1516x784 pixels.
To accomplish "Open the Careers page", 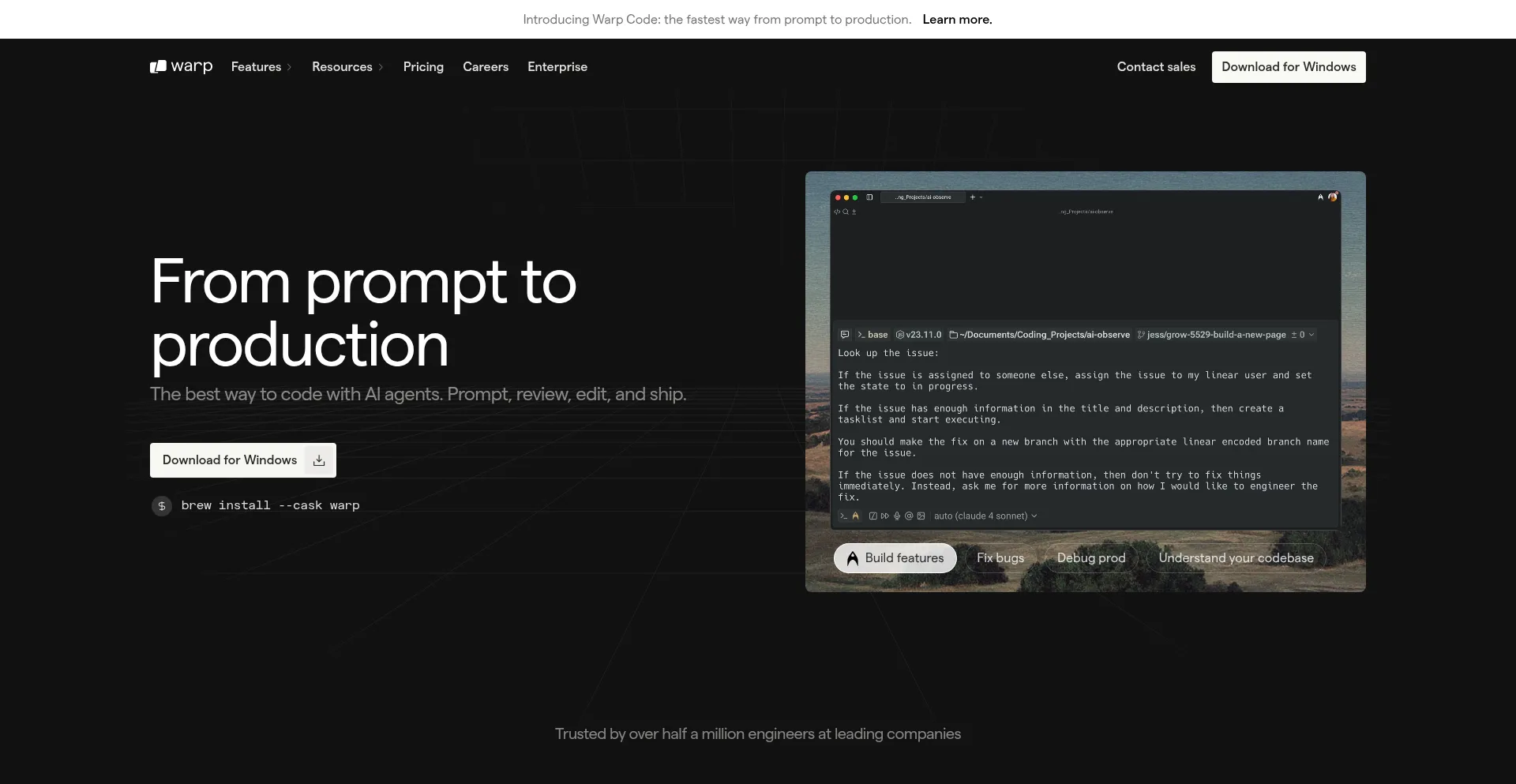I will pos(486,67).
